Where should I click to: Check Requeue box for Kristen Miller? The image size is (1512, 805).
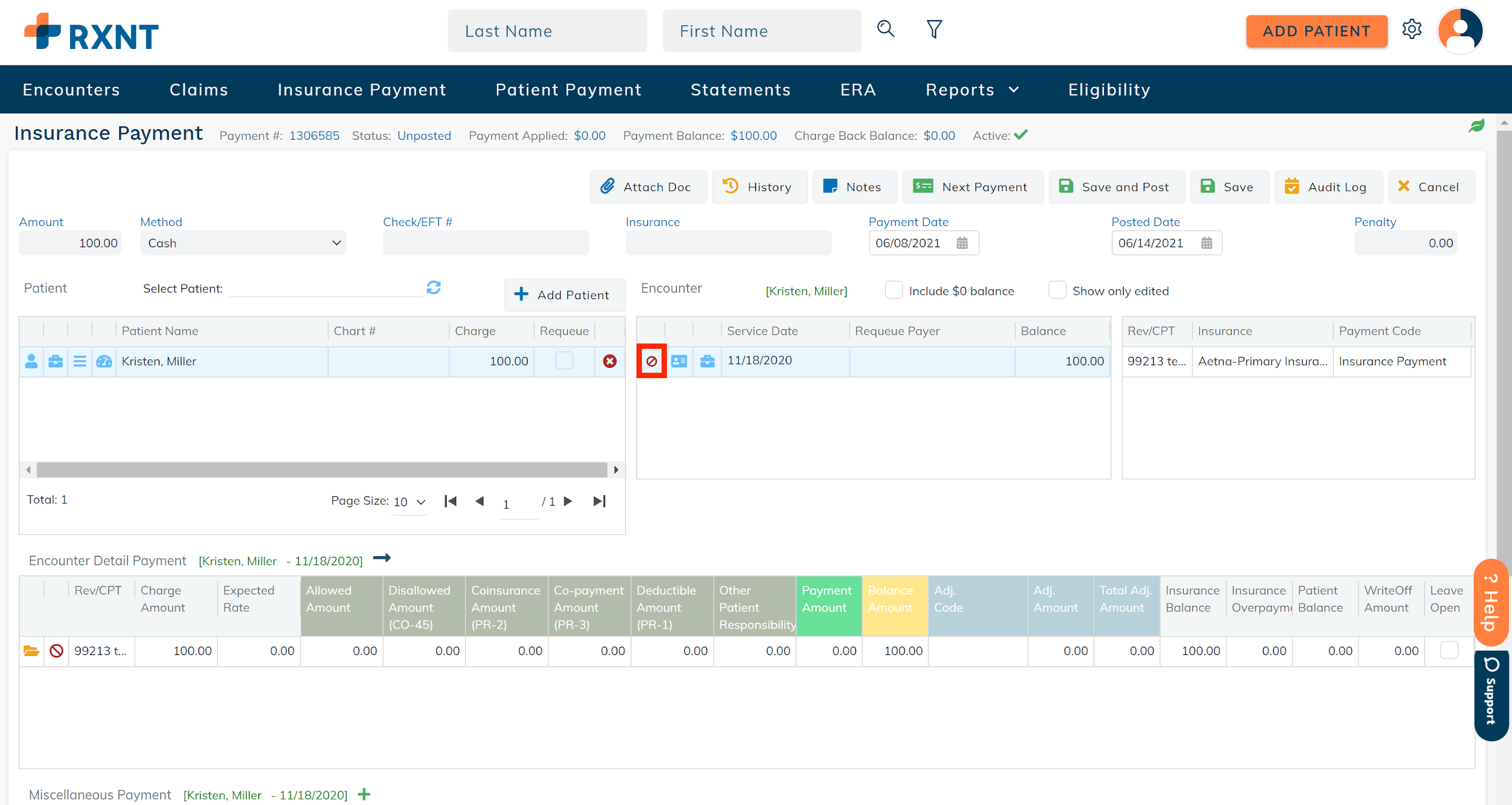tap(564, 361)
